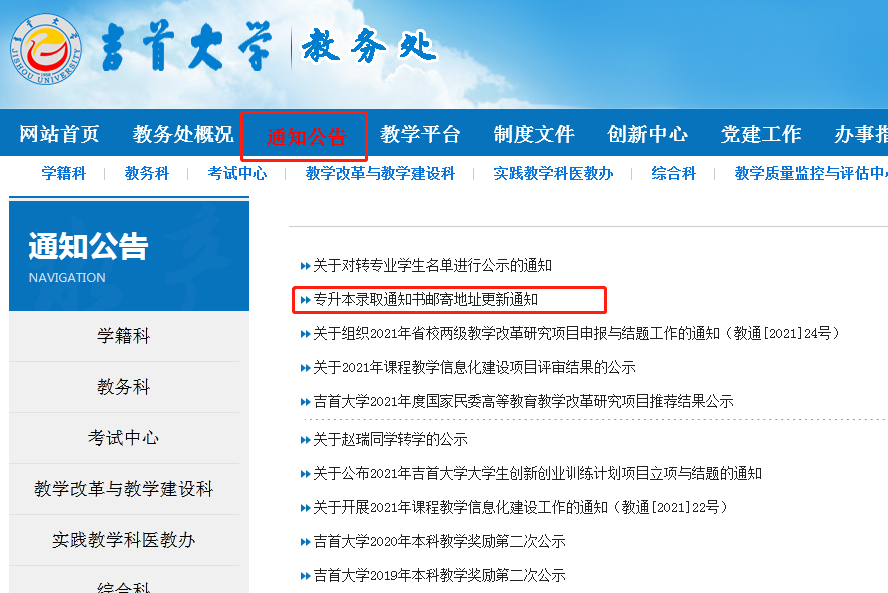
Task: Click 教学改革与教学建设科 in the sub-navigation bar
Action: 380,173
